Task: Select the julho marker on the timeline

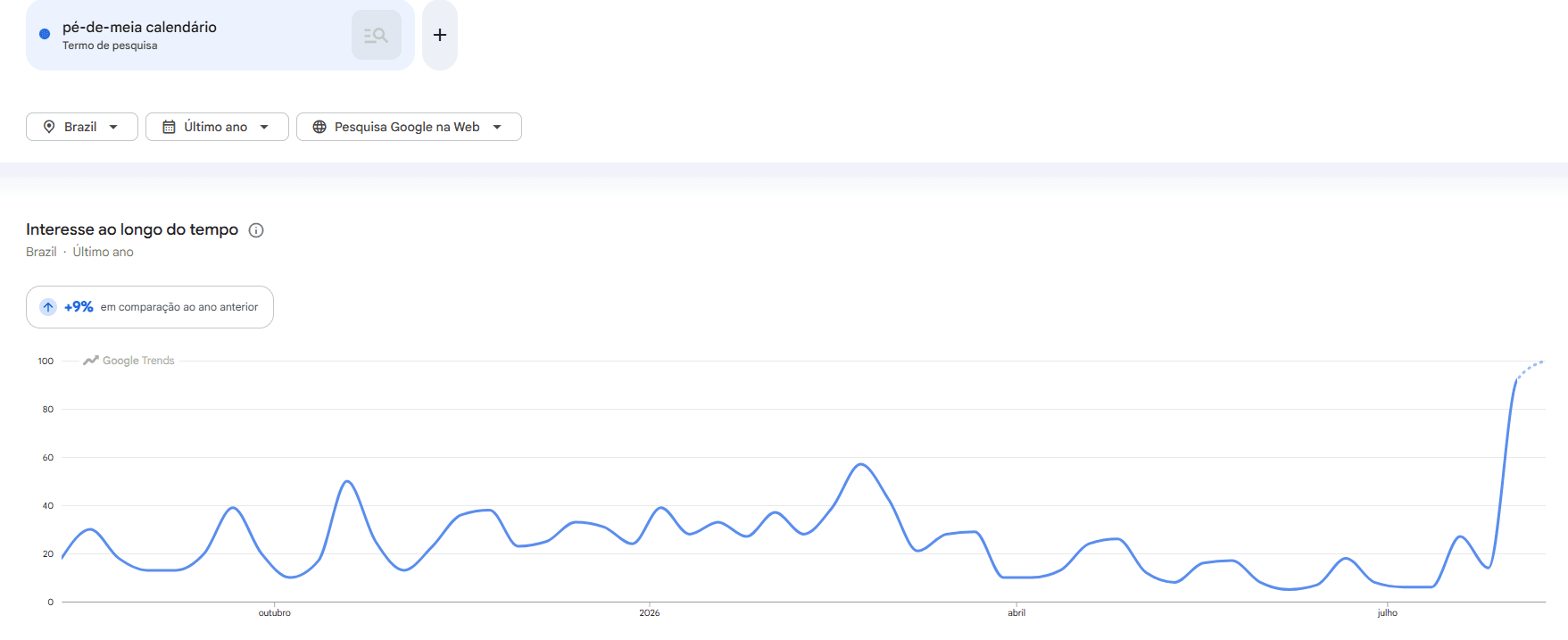Action: click(x=1388, y=612)
